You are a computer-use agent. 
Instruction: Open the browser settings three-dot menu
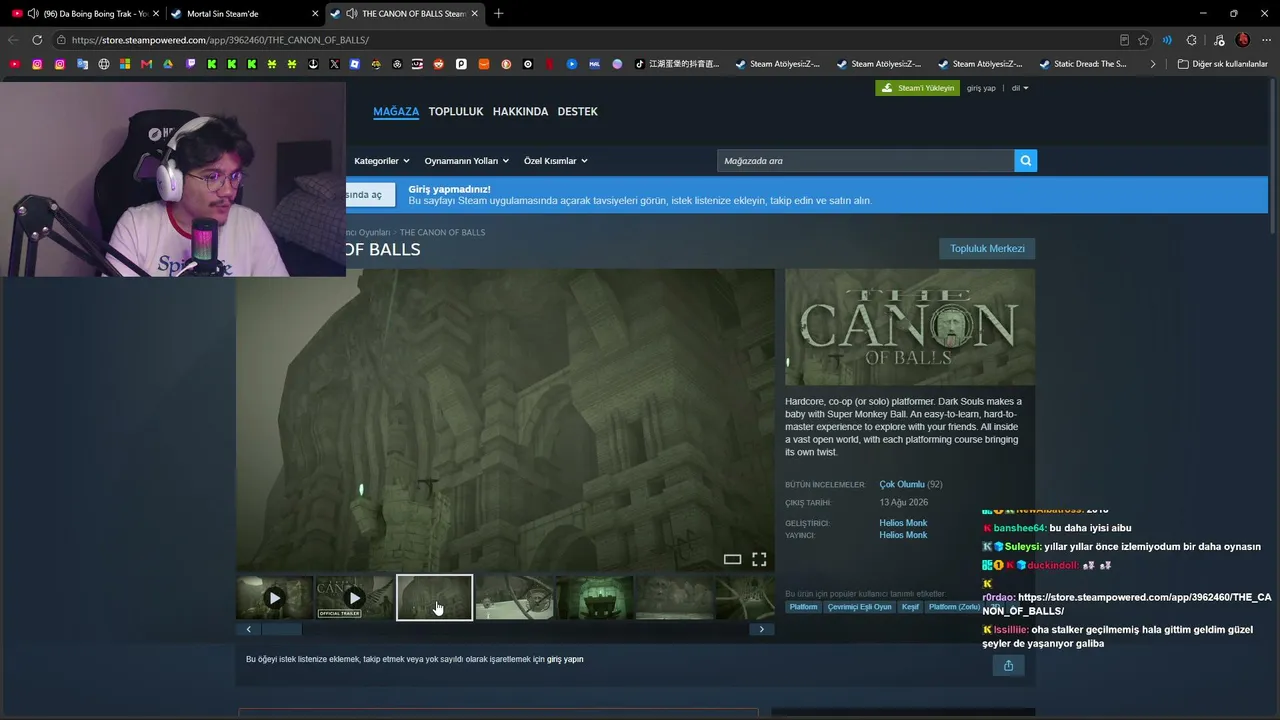(1266, 40)
